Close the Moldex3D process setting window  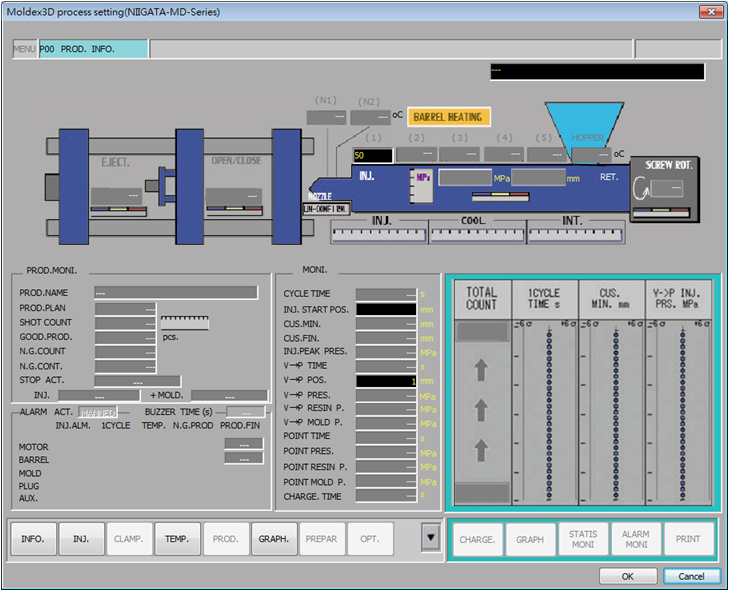(711, 12)
